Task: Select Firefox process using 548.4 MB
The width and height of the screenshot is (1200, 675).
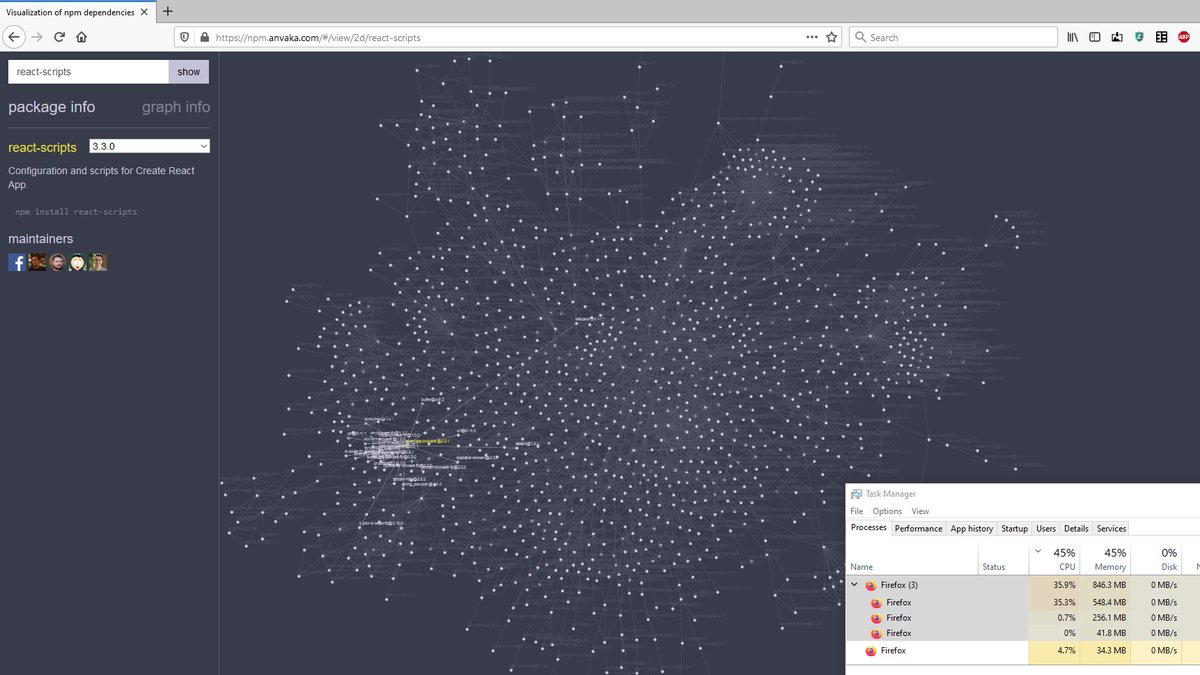Action: tap(1023, 602)
